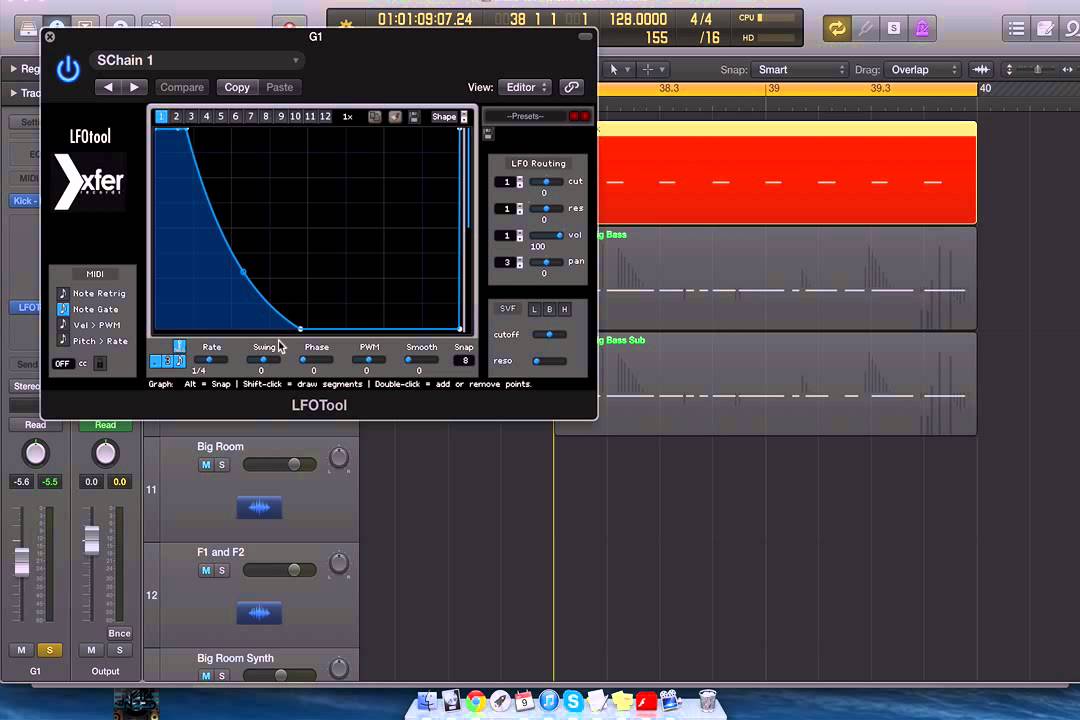Open the List Editors in Logic's toolbar

pos(1017,28)
